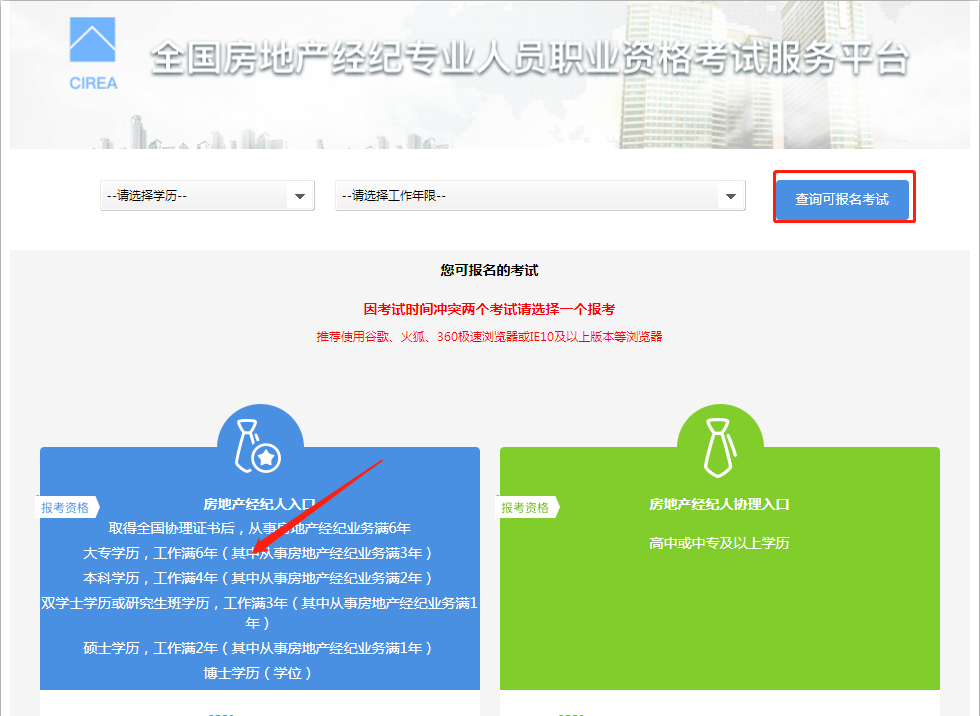Click the 您可报名的考试 heading
Viewport: 980px width, 716px height.
point(489,270)
